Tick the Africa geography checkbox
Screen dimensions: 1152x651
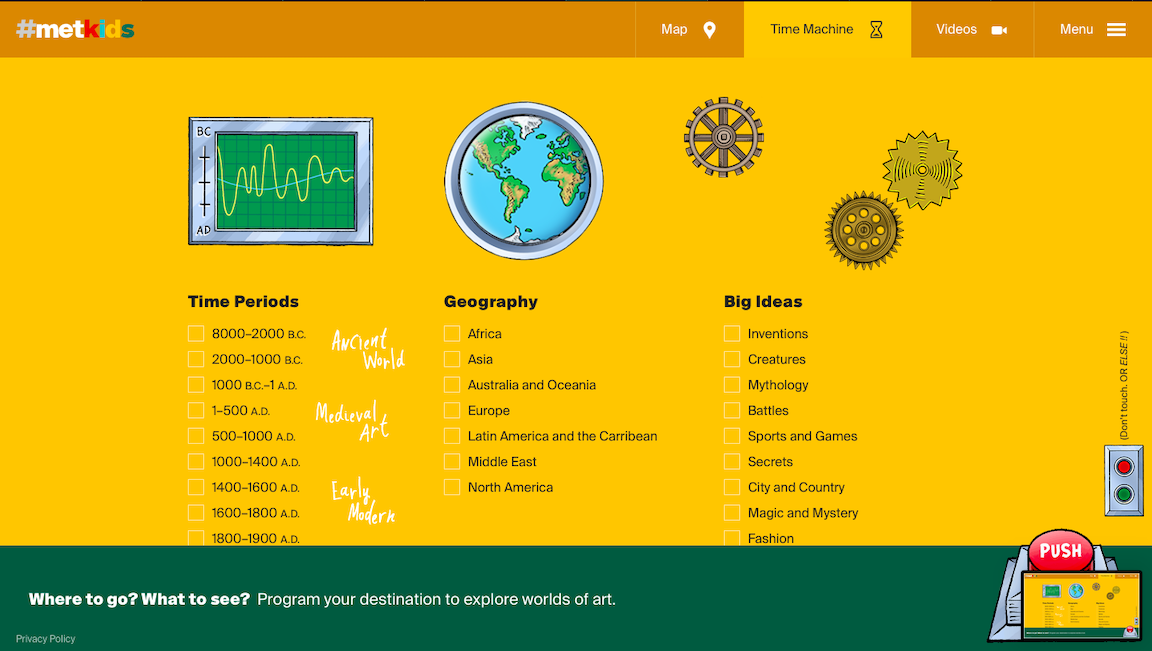452,334
